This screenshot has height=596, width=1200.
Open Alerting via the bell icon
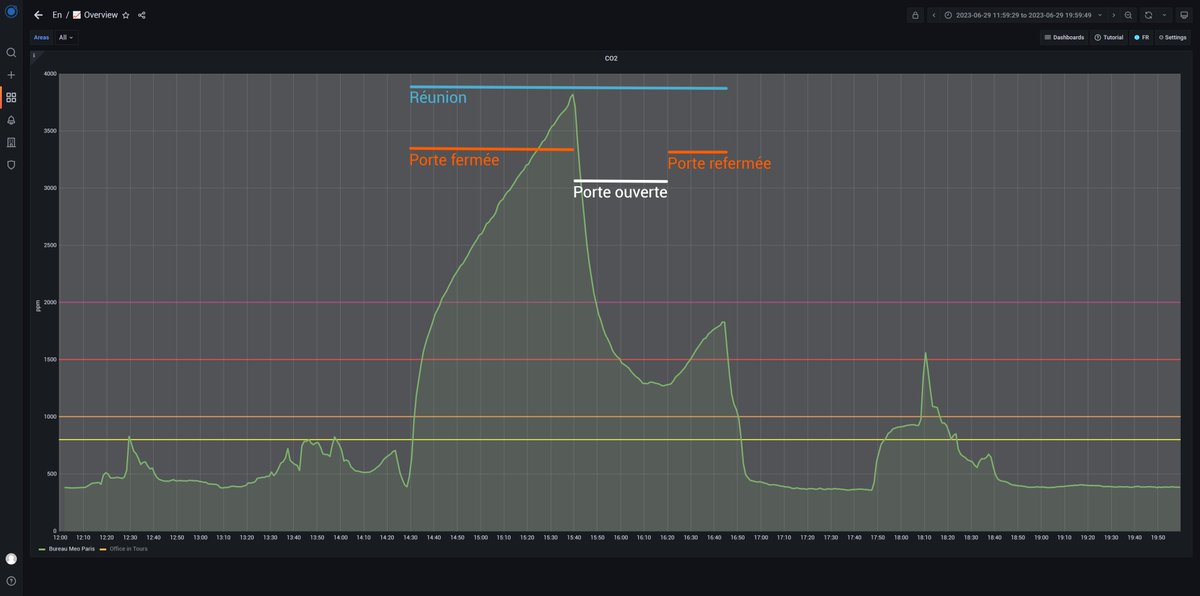[10, 119]
